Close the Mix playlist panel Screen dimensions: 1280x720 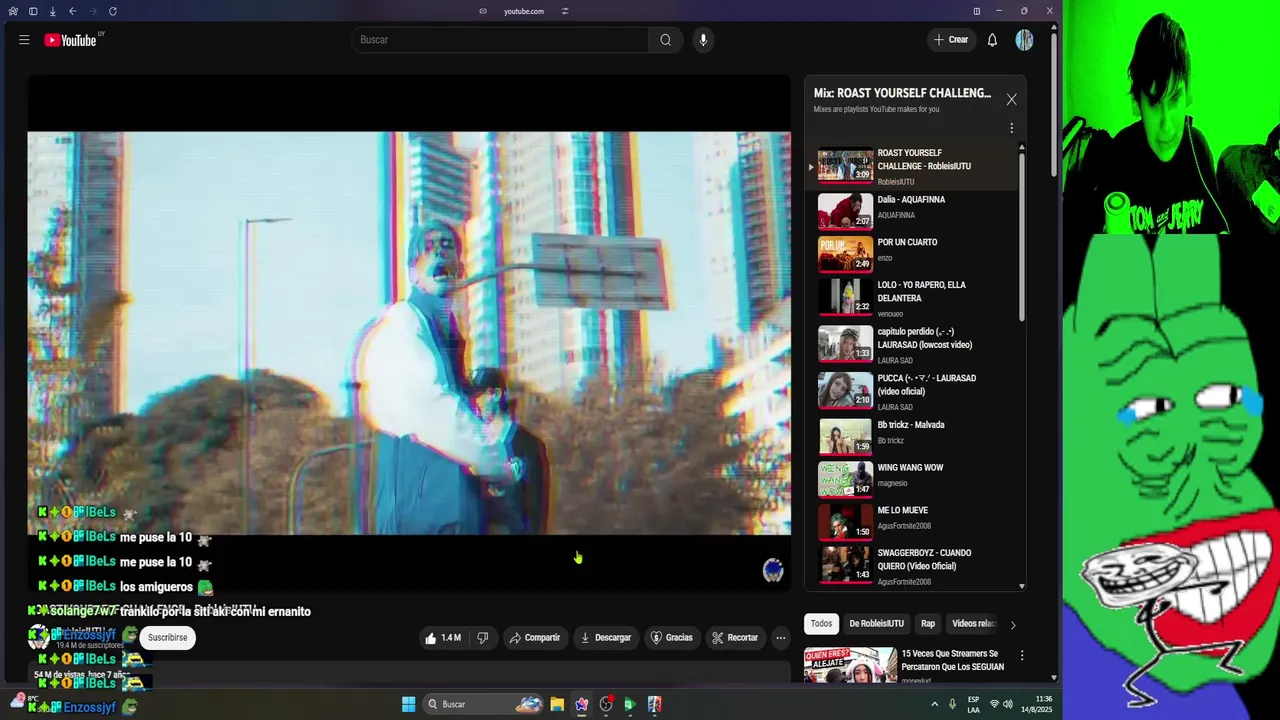[1011, 99]
